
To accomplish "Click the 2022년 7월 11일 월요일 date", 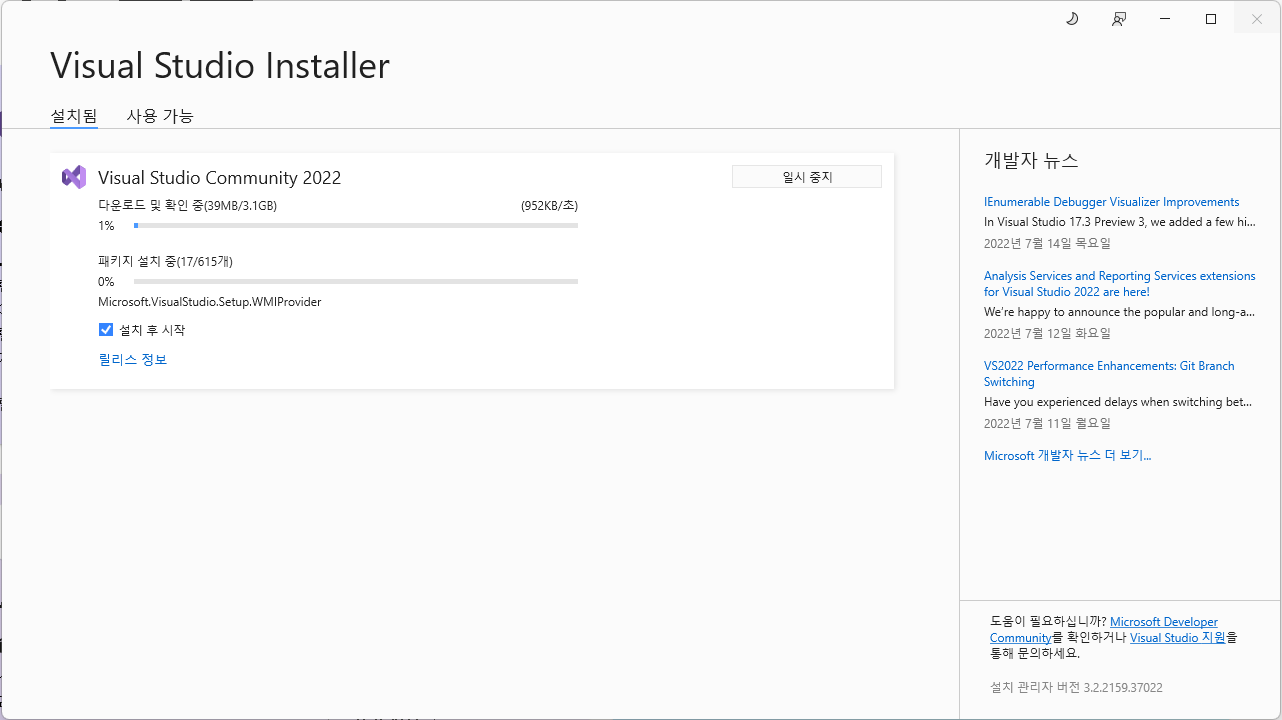I will point(1047,423).
